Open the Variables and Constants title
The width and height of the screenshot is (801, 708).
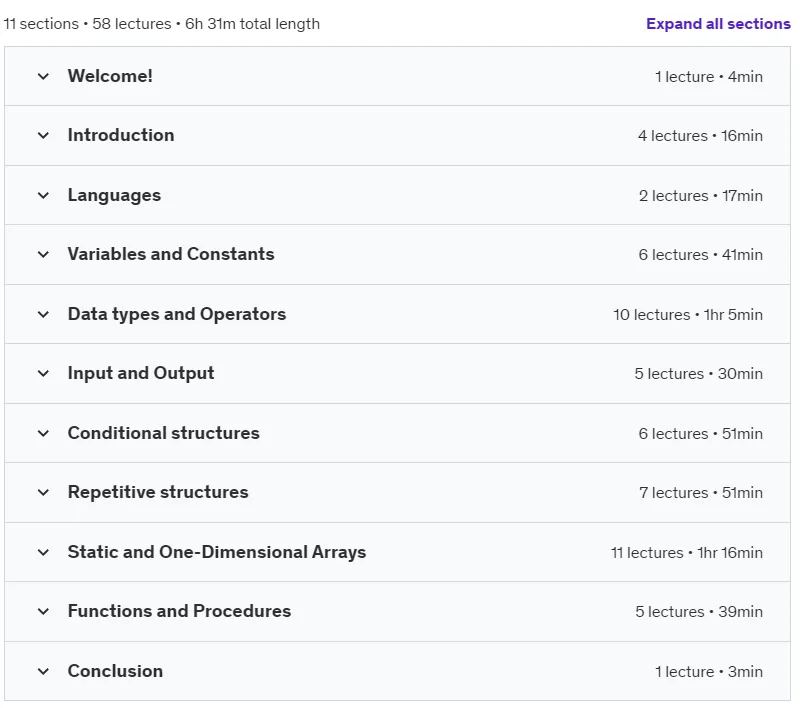click(x=171, y=254)
